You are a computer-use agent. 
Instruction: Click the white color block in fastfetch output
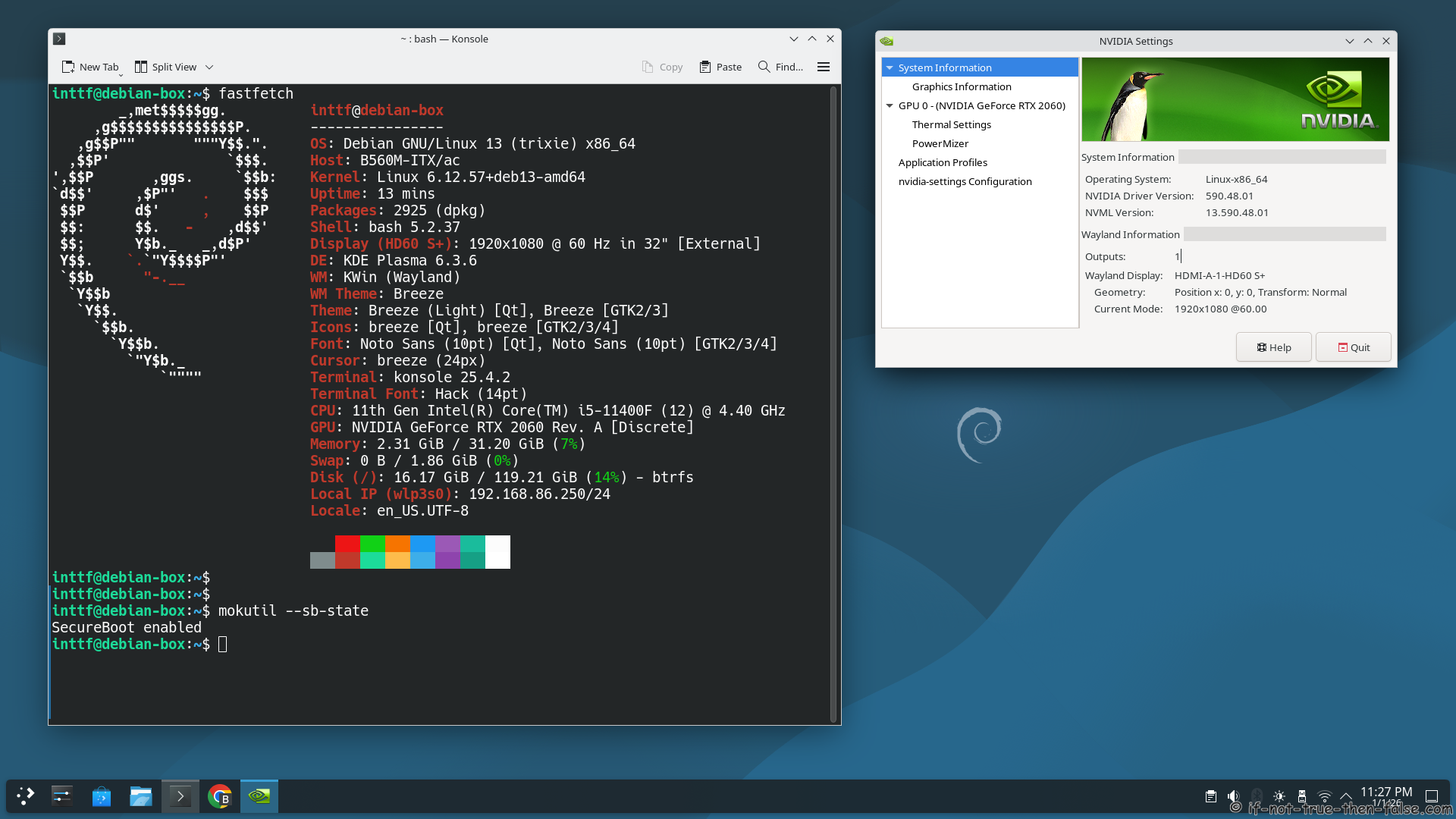click(497, 552)
